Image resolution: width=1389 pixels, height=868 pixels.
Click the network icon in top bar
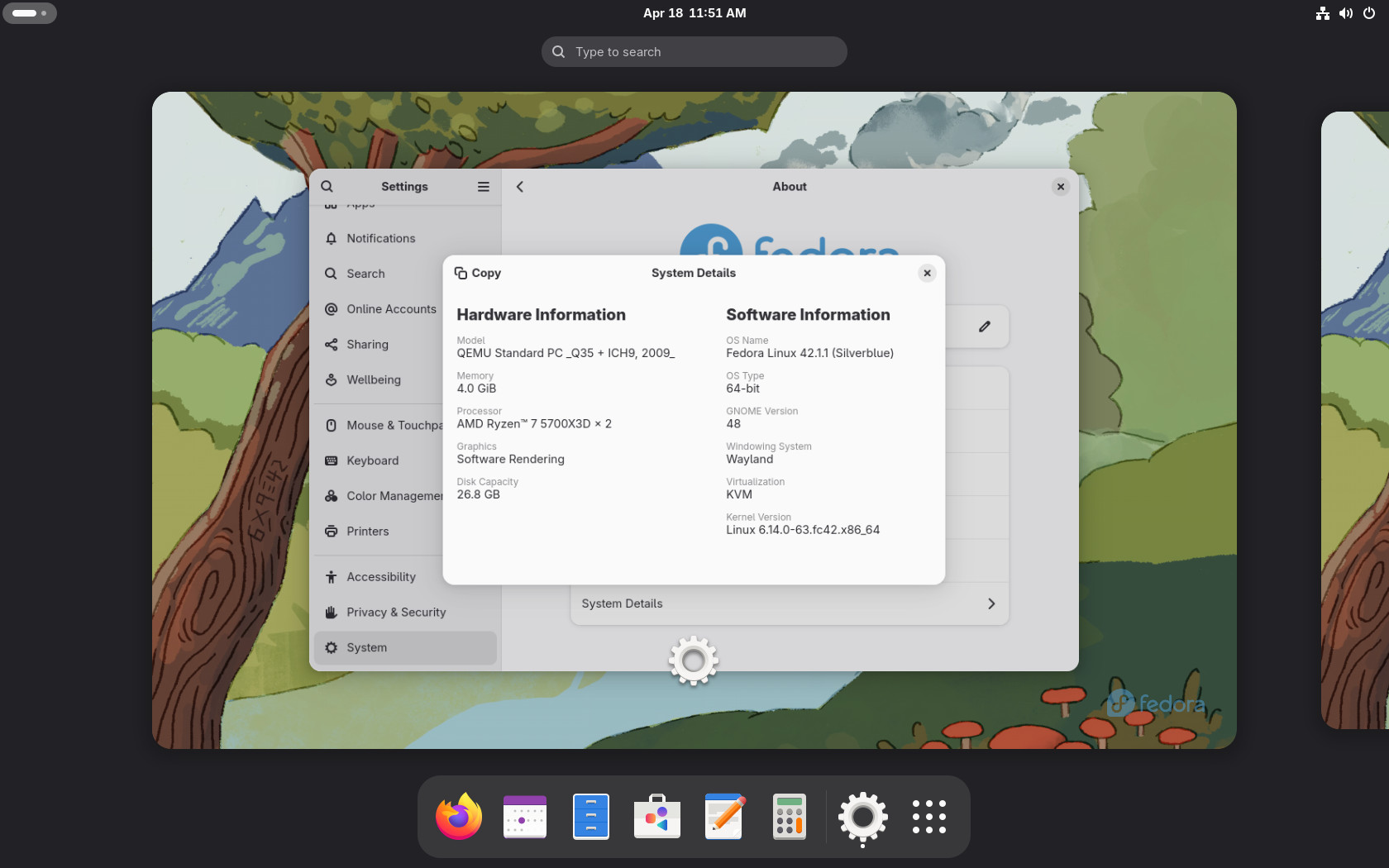1323,13
